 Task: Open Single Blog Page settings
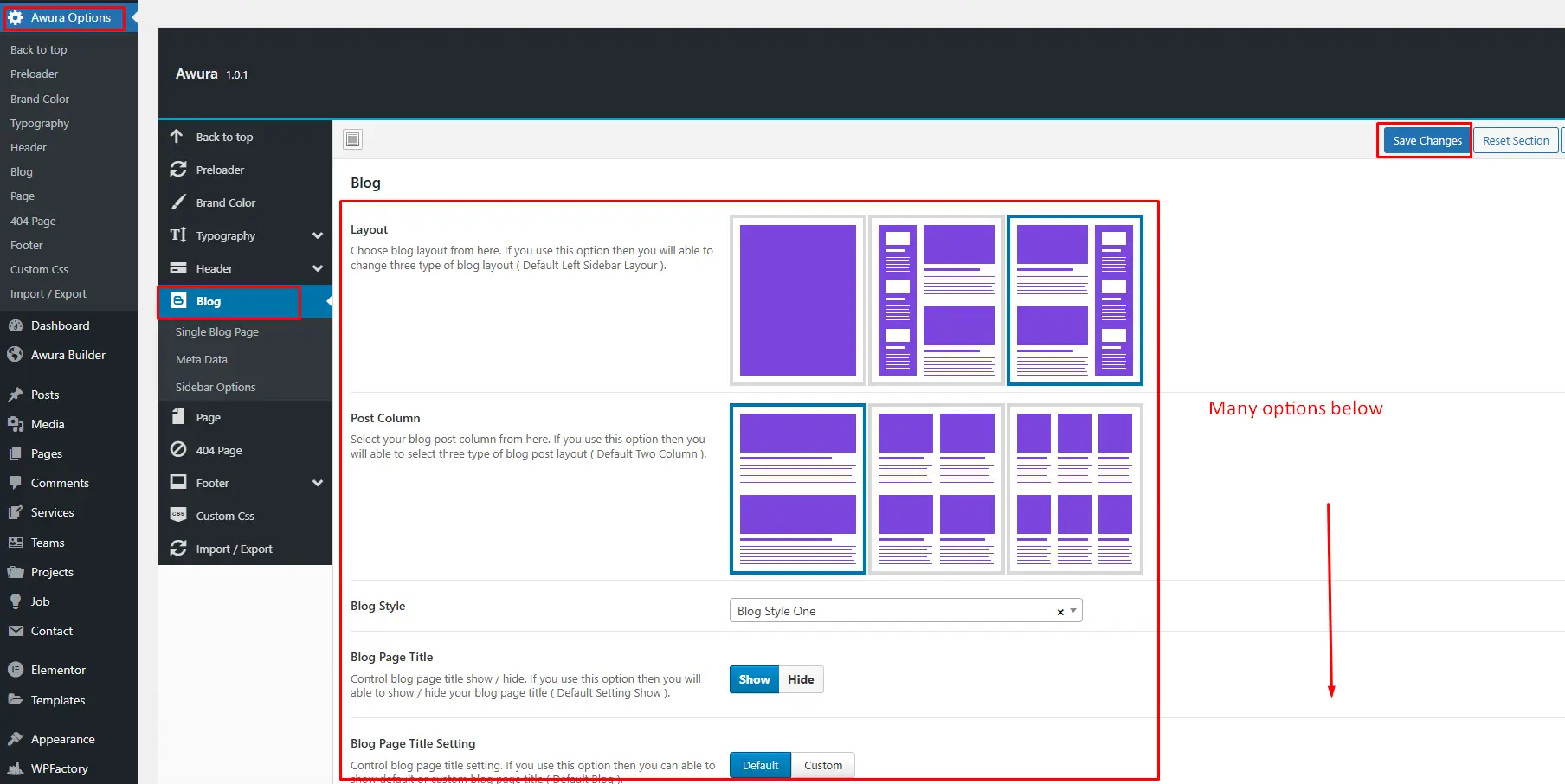click(217, 331)
